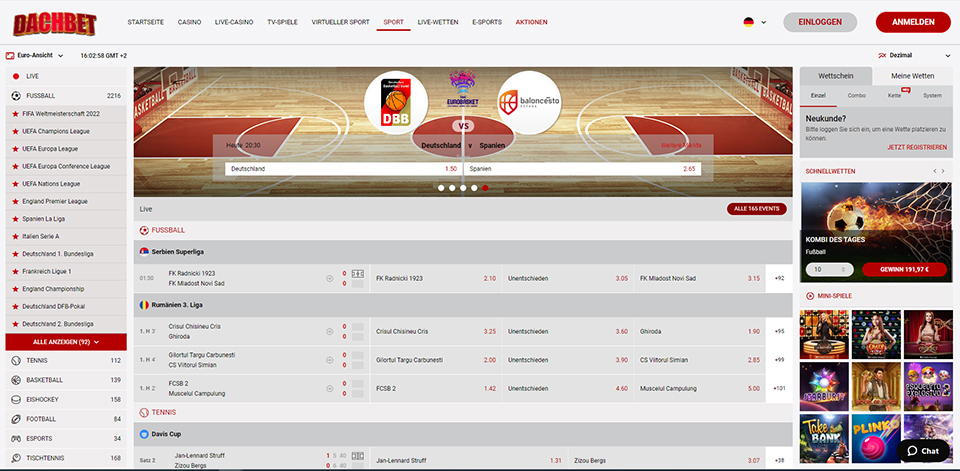
Task: Select FK Radnicki 1923 odds 2.10
Action: tap(435, 279)
